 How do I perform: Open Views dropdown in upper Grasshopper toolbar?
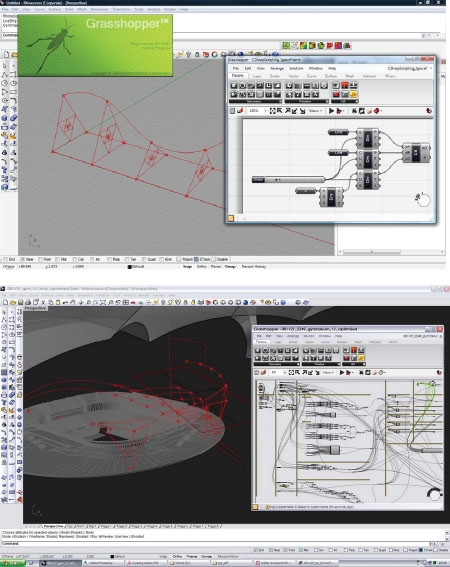click(x=315, y=111)
